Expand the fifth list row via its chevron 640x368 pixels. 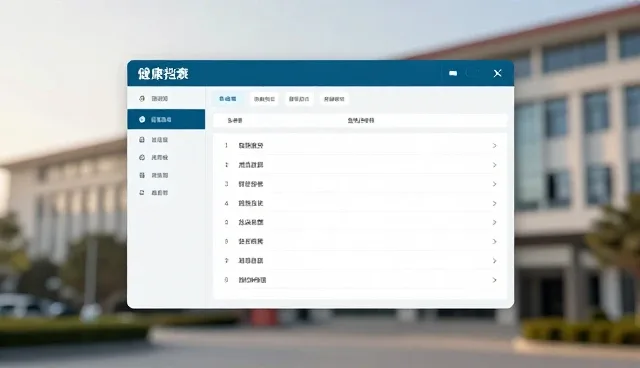494,222
